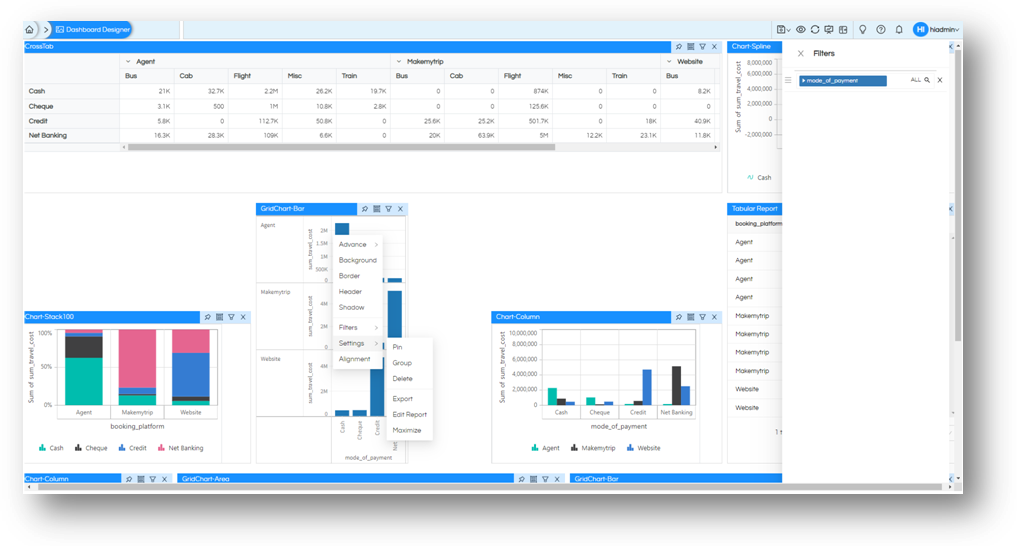This screenshot has width=1017, height=546.
Task: Pin the middle Chart-Column panel with legend
Action: [x=678, y=317]
